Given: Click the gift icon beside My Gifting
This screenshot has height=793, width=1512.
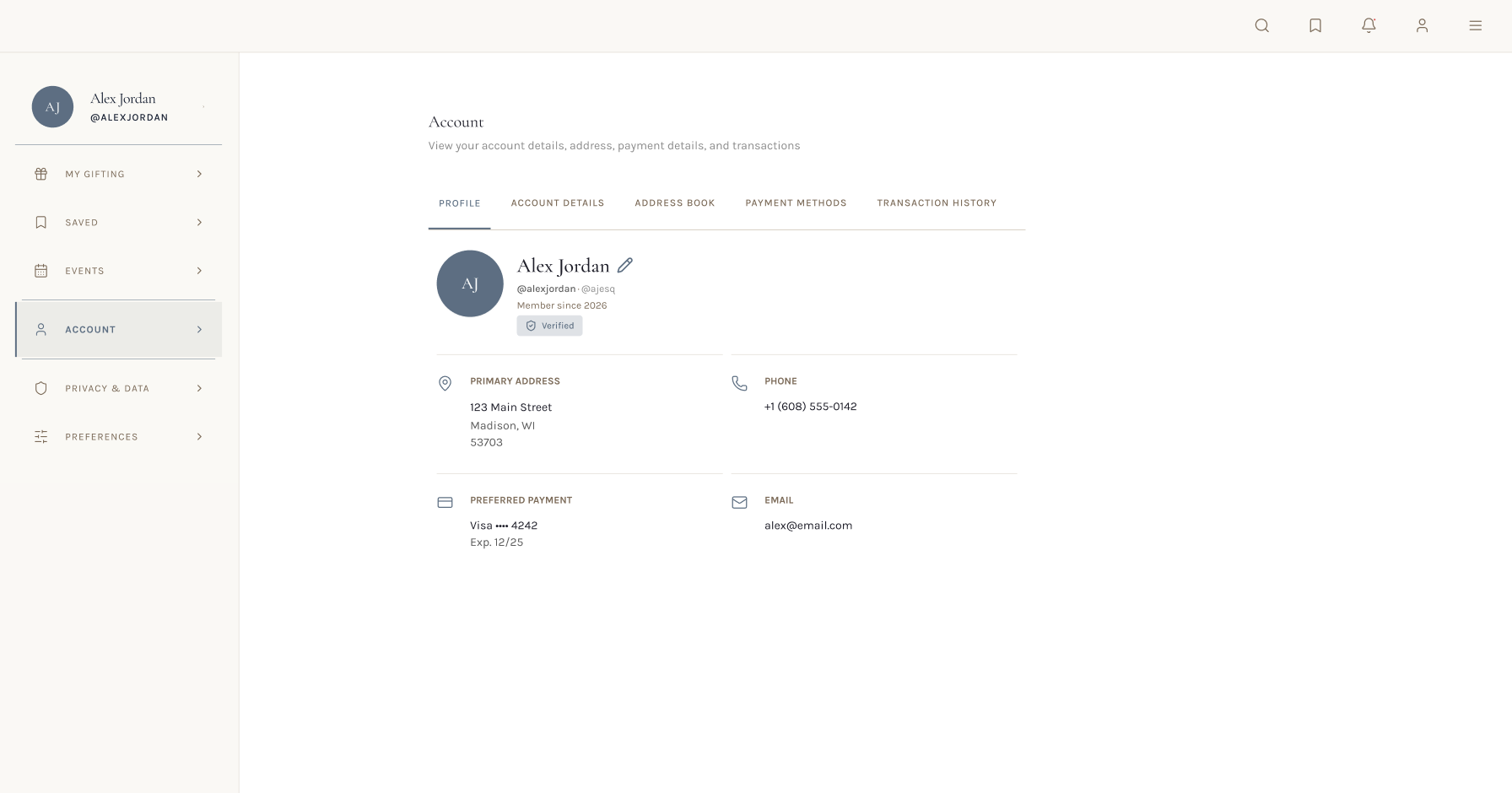Looking at the screenshot, I should point(40,174).
